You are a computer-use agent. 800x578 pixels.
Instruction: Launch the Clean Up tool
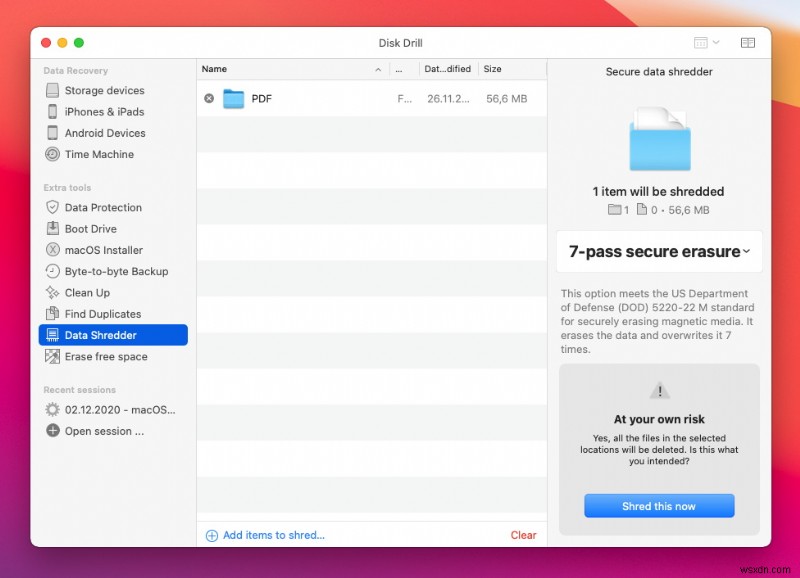pos(85,292)
